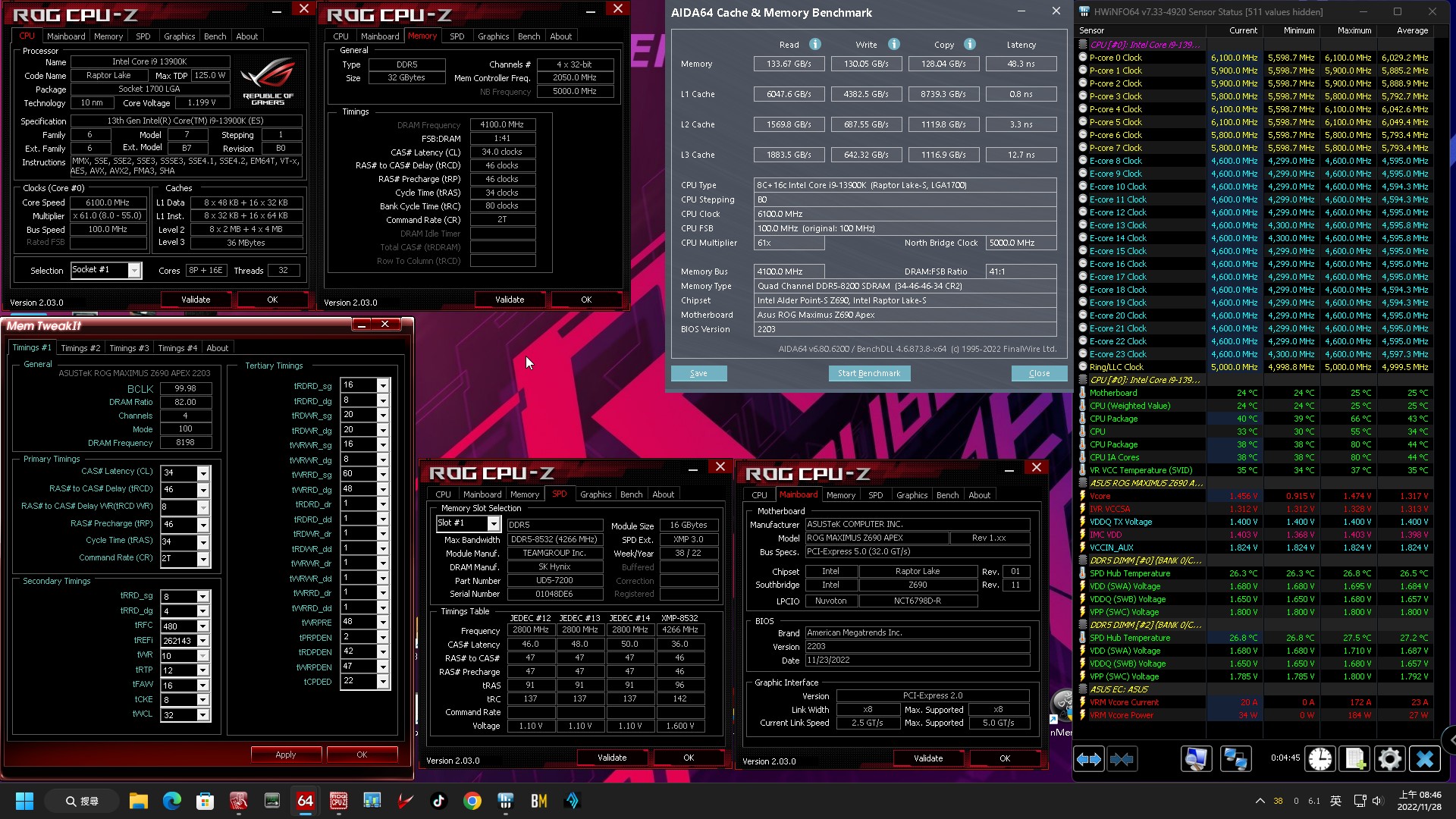Click Save button in AIDA64 benchmark
The image size is (1456, 819).
point(698,373)
